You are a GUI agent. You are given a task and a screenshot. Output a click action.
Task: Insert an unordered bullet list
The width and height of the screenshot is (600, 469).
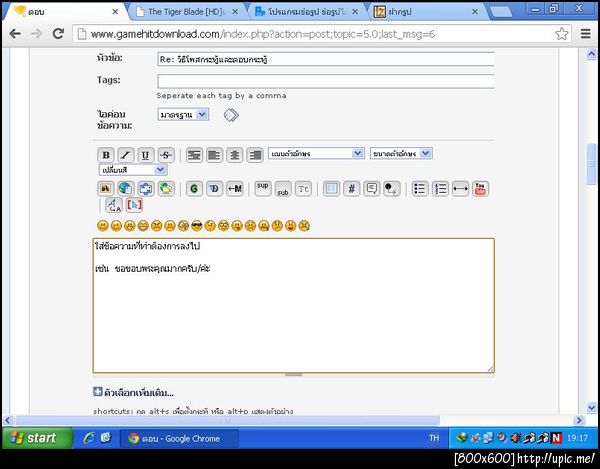(420, 189)
